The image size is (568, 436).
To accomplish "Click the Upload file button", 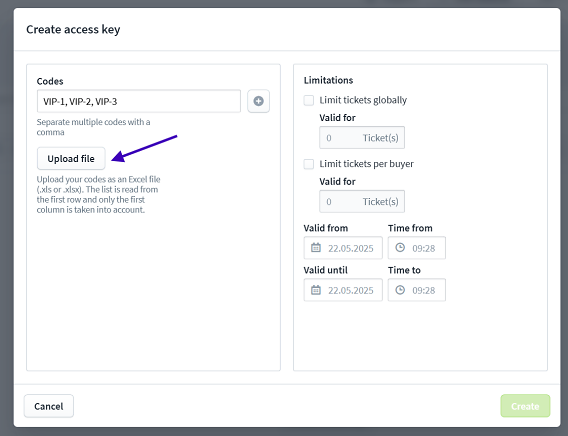I will click(71, 158).
